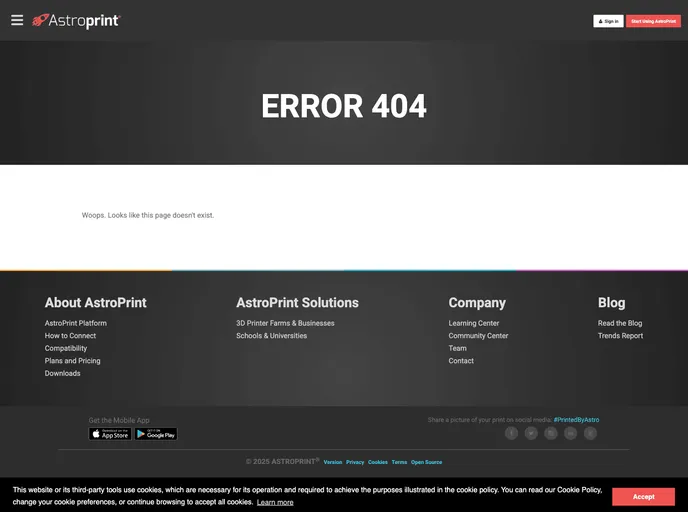The image size is (688, 512).
Task: View Plans and Pricing
Action: [72, 361]
